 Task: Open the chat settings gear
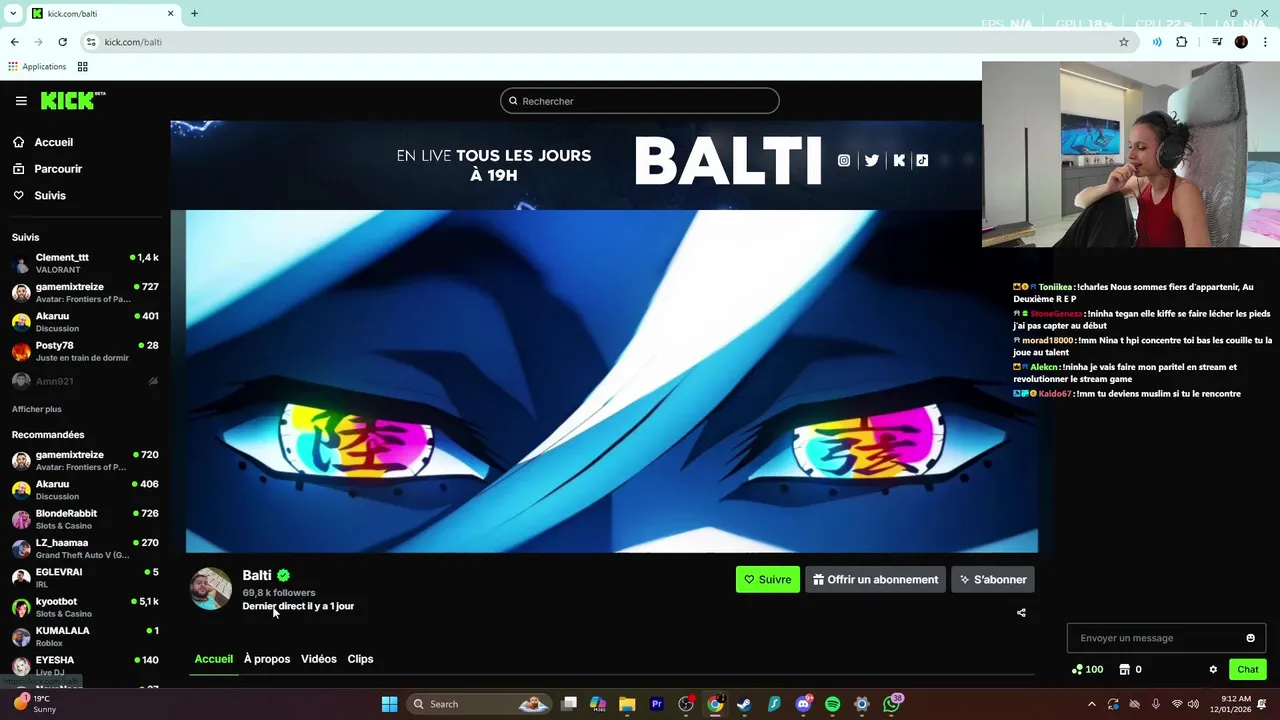pos(1213,669)
